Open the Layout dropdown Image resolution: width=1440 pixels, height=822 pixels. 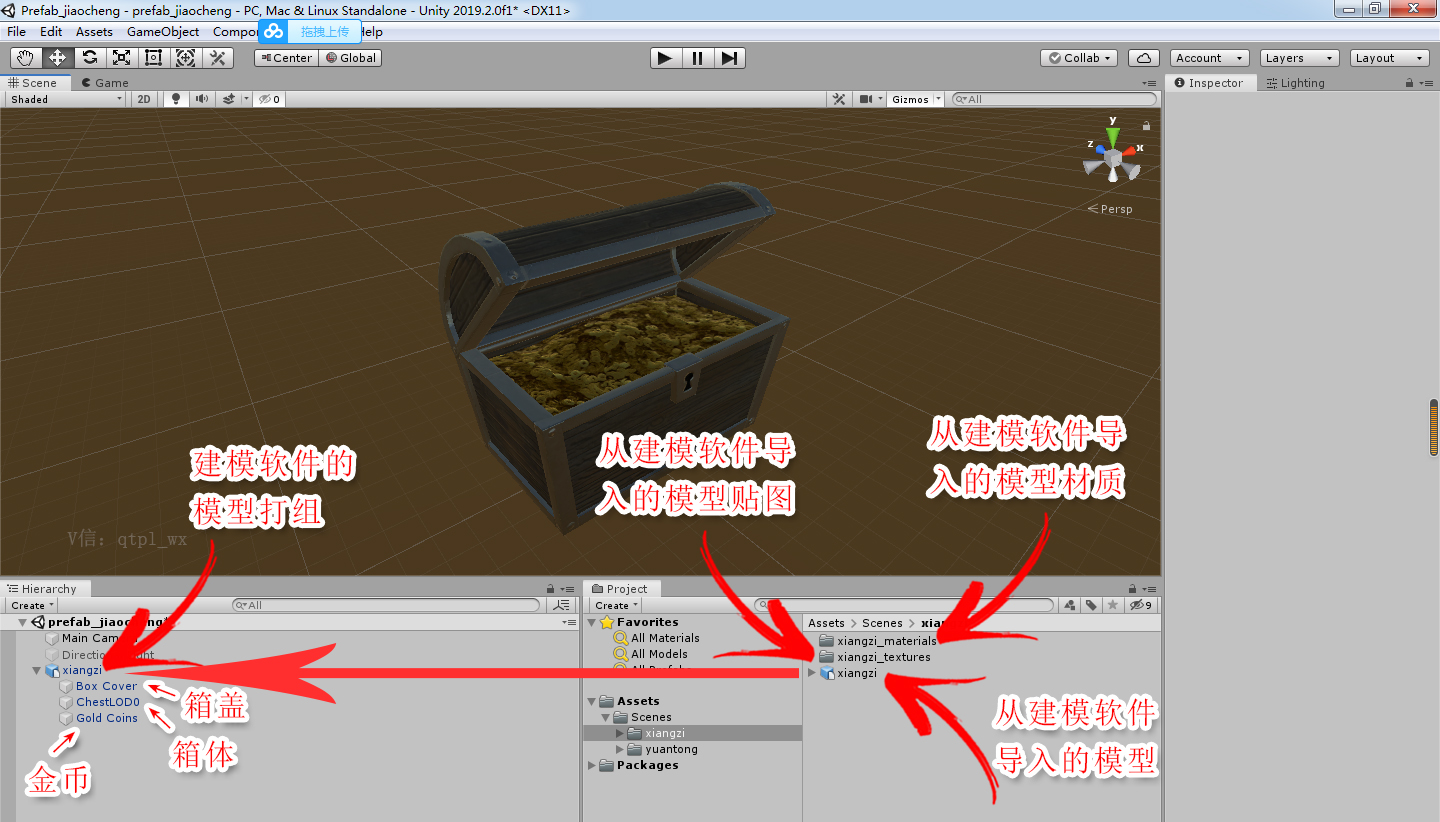[1389, 58]
